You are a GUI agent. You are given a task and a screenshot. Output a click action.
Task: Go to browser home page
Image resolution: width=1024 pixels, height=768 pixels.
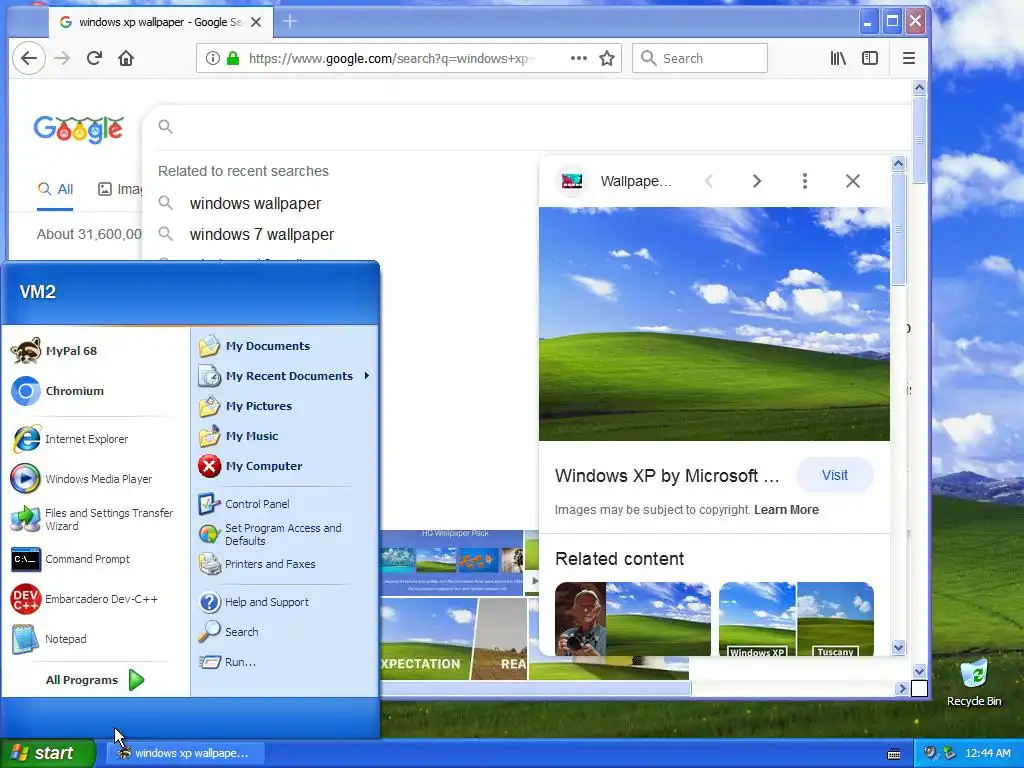[126, 58]
